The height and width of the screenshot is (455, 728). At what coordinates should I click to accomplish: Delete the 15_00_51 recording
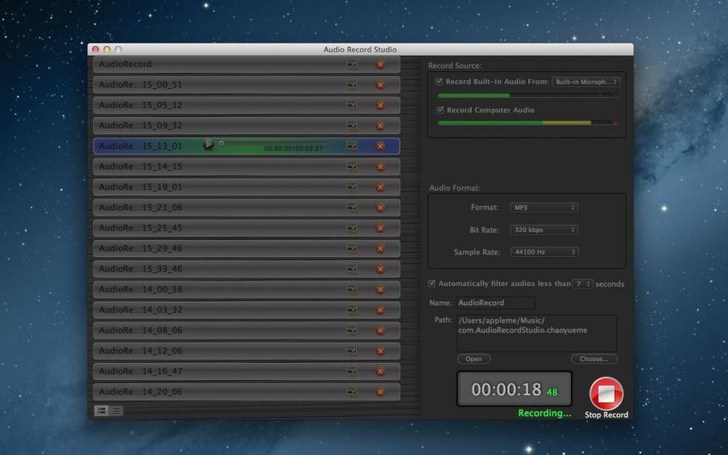[x=380, y=84]
